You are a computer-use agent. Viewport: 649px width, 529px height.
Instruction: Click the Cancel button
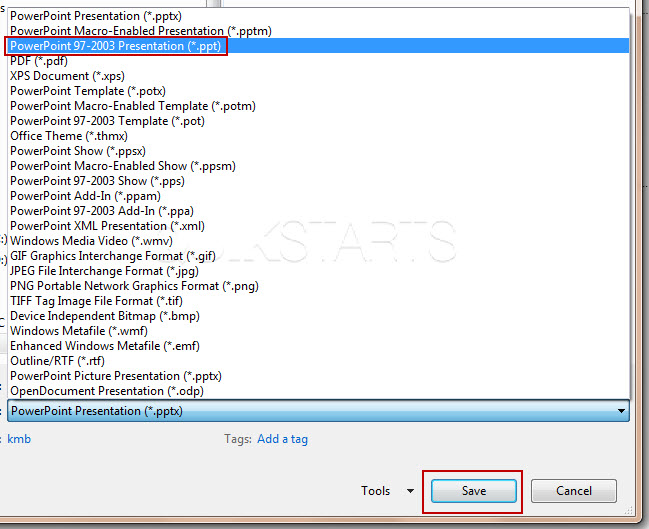click(x=574, y=491)
